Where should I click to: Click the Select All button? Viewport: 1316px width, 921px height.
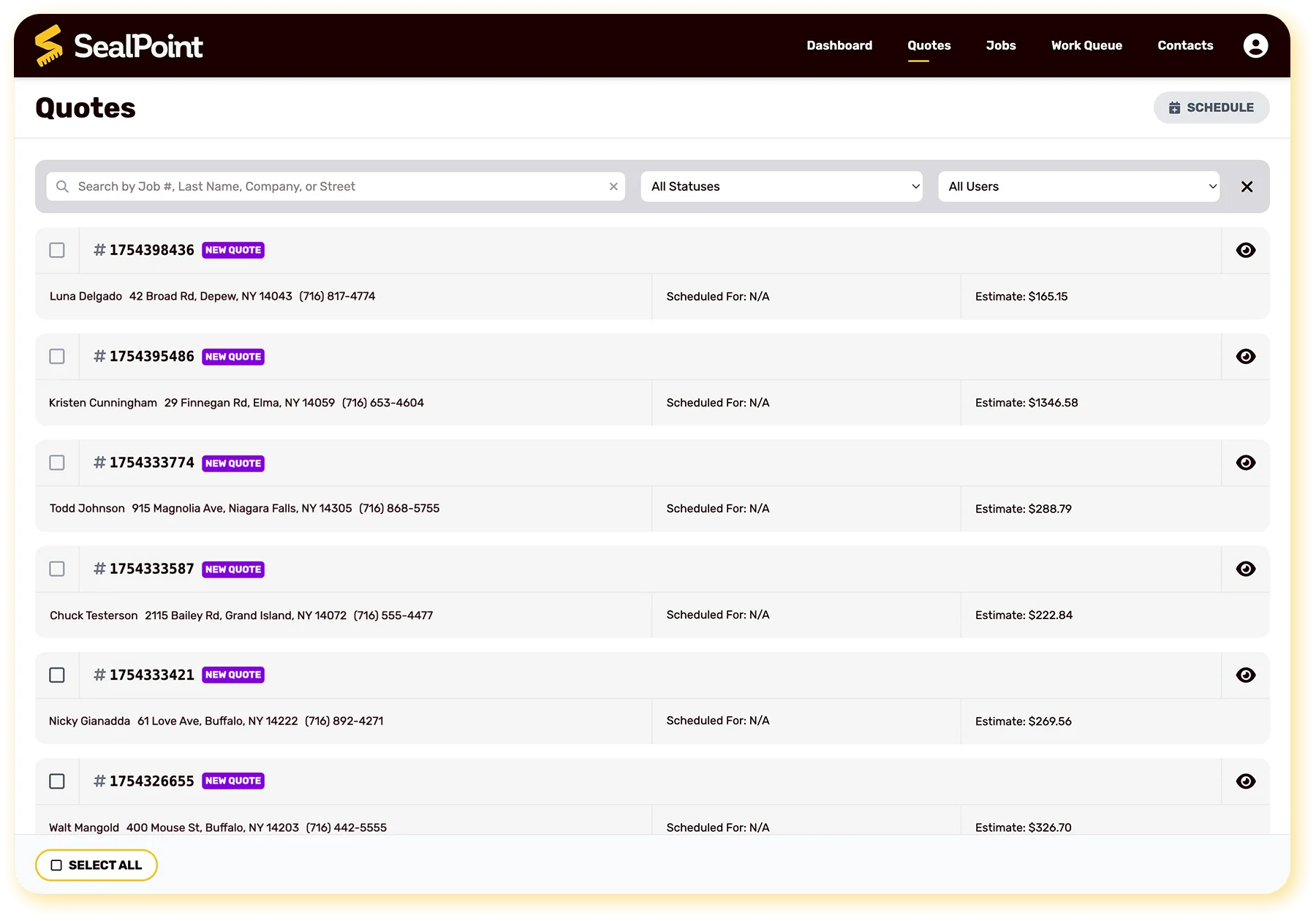97,865
